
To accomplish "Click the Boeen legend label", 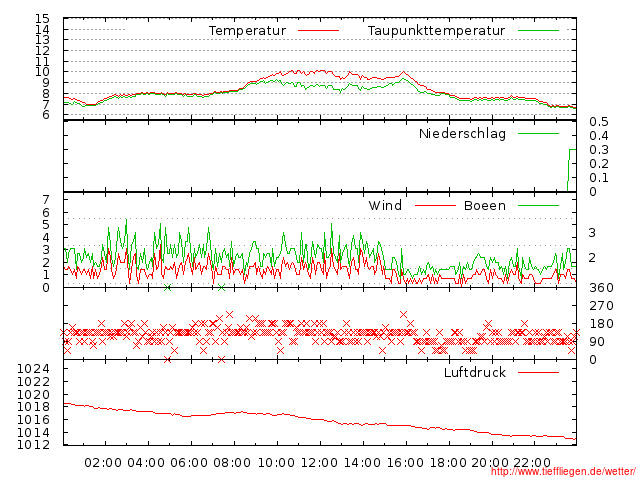I will tap(484, 205).
